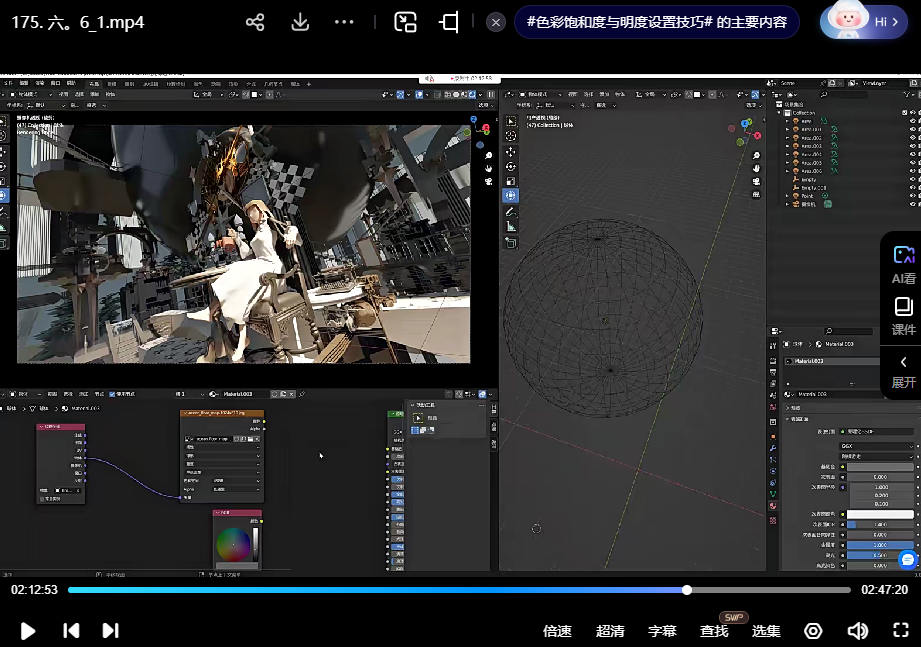921x647 pixels.
Task: Enter fullscreen mode
Action: click(900, 630)
